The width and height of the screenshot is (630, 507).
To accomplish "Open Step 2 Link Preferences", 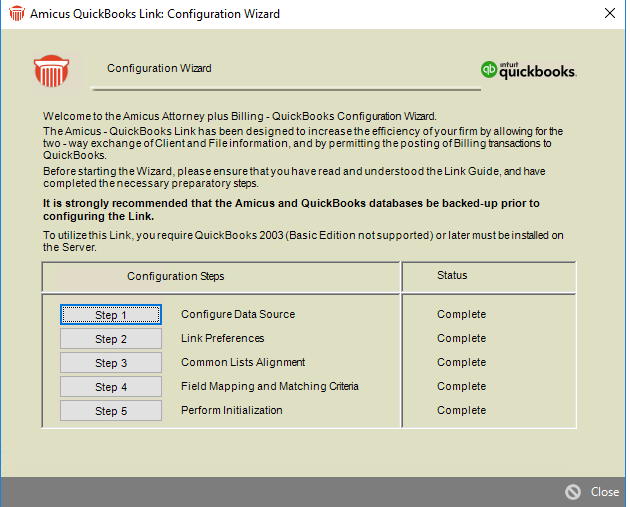I will pos(111,339).
